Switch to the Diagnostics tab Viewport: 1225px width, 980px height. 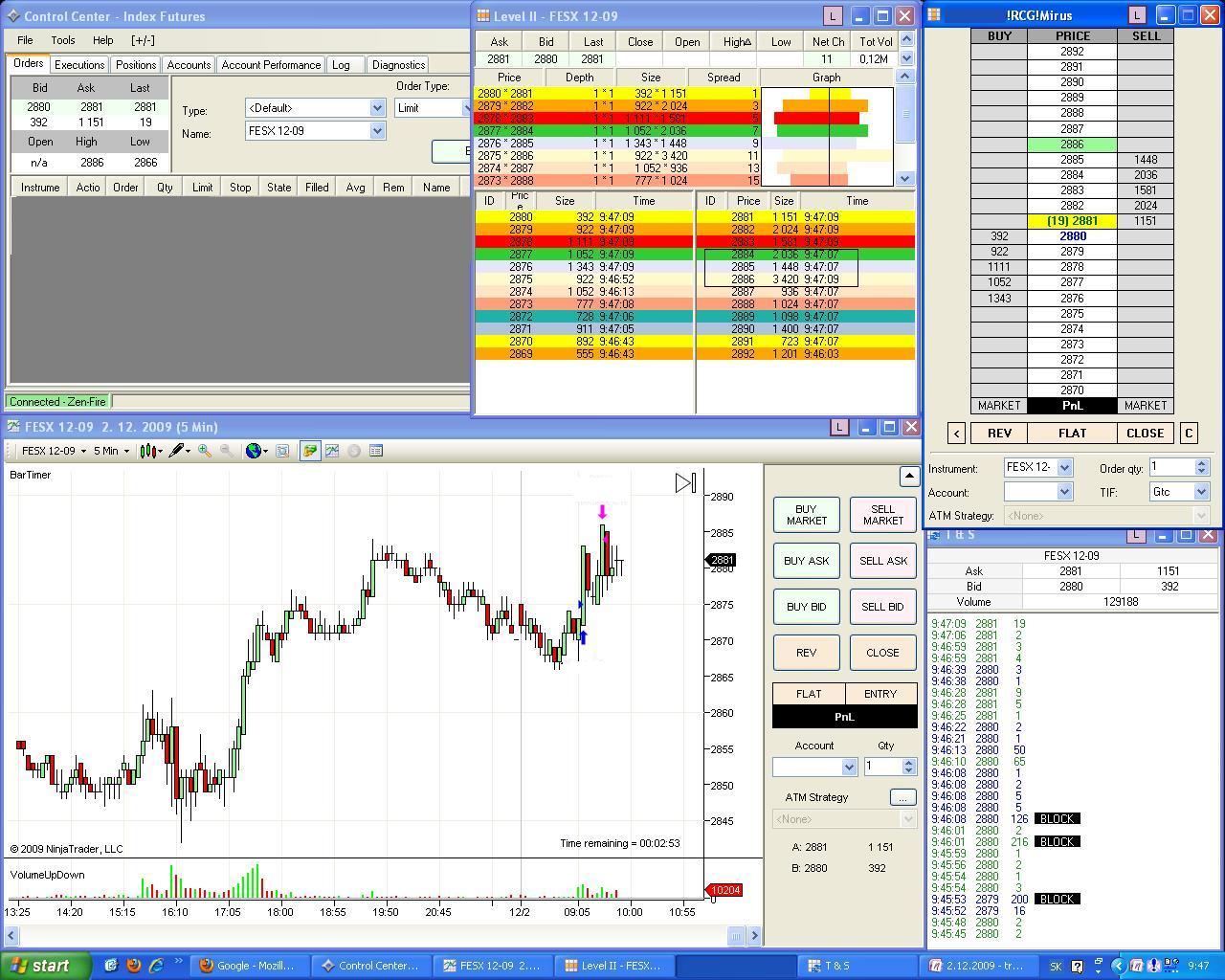pyautogui.click(x=398, y=65)
